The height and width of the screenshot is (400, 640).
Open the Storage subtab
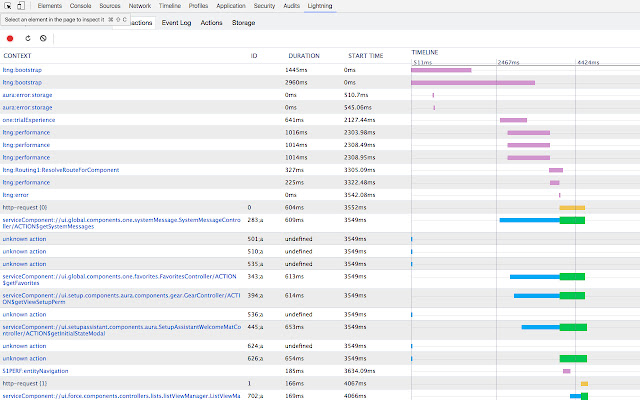(243, 22)
